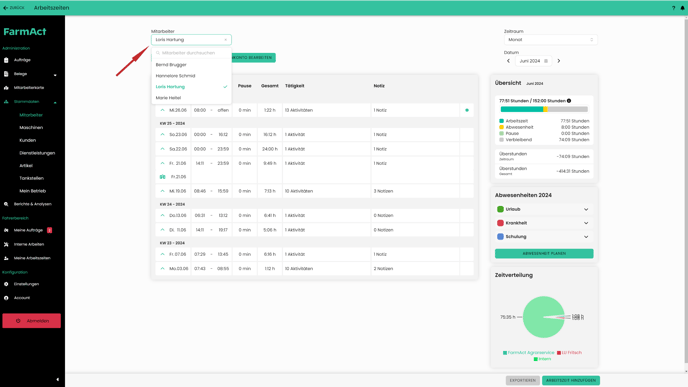The height and width of the screenshot is (387, 688).
Task: Open the Zeitraum Monat dropdown
Action: pyautogui.click(x=550, y=40)
